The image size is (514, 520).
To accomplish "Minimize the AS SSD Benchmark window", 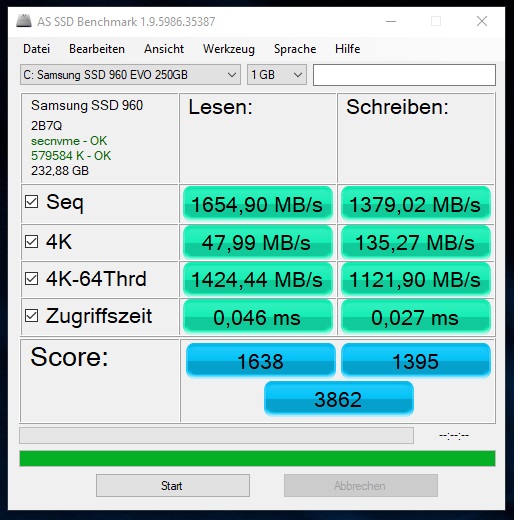I will (391, 21).
